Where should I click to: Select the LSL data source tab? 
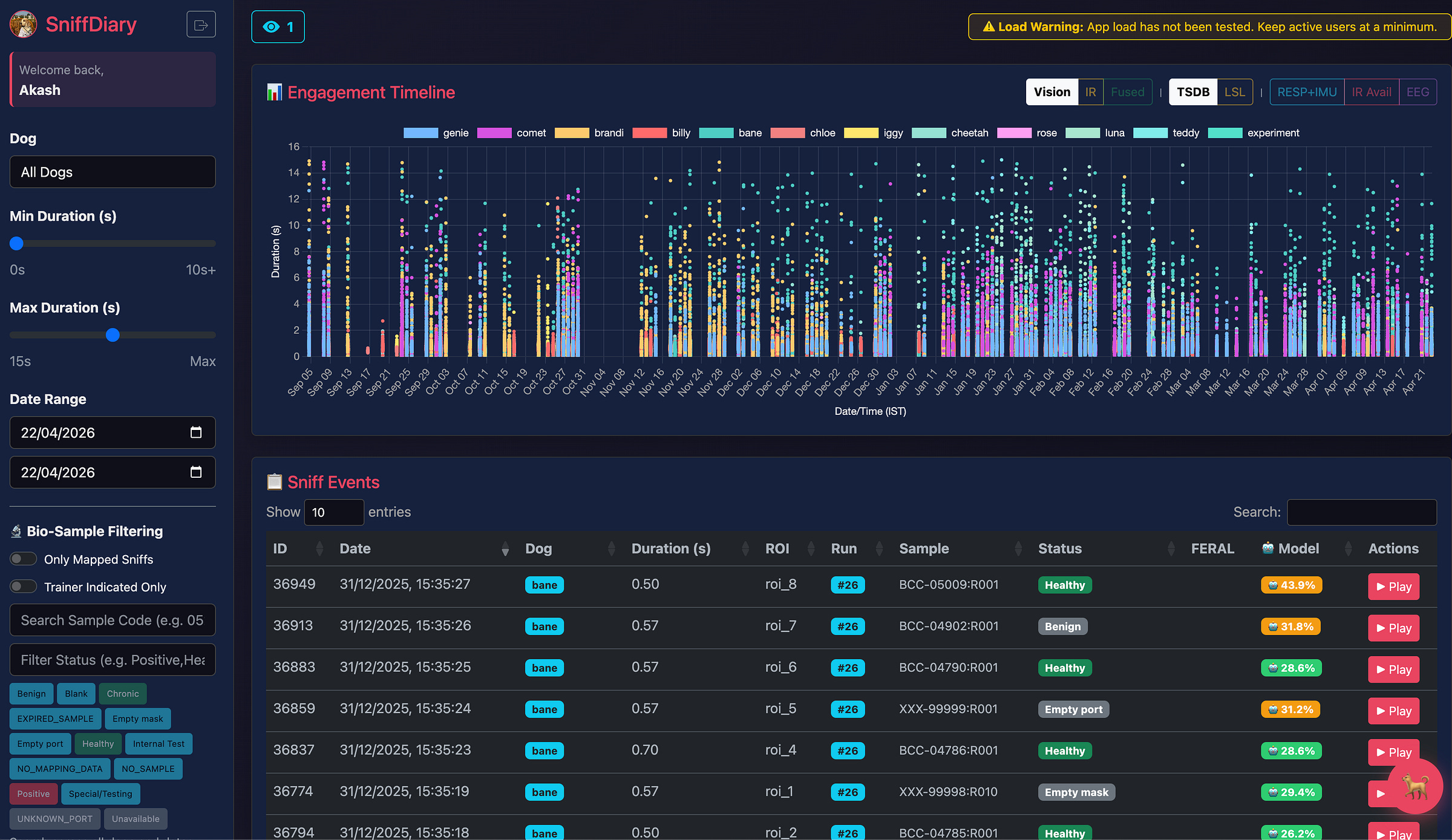[1234, 92]
